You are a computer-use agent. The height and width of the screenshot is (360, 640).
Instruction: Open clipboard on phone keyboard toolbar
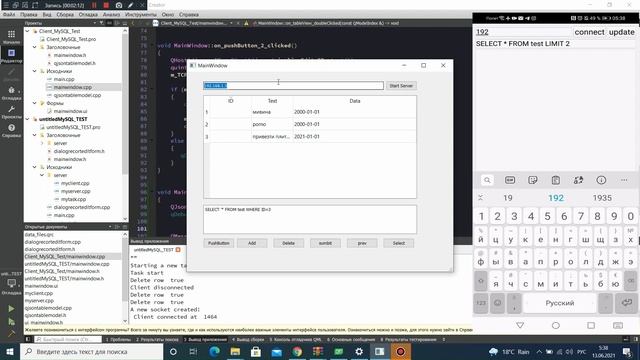(x=556, y=180)
